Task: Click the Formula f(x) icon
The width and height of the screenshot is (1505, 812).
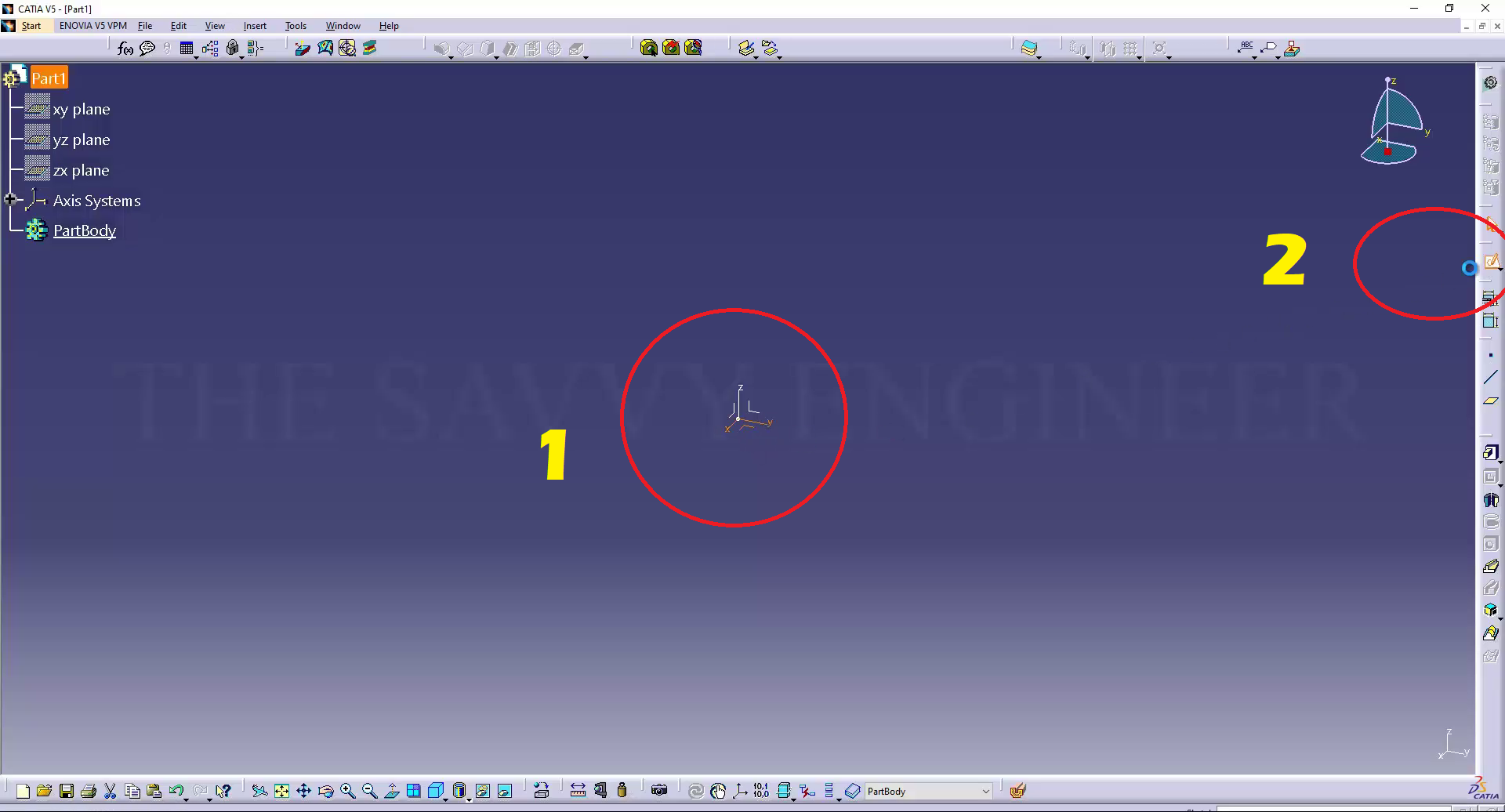Action: tap(125, 49)
